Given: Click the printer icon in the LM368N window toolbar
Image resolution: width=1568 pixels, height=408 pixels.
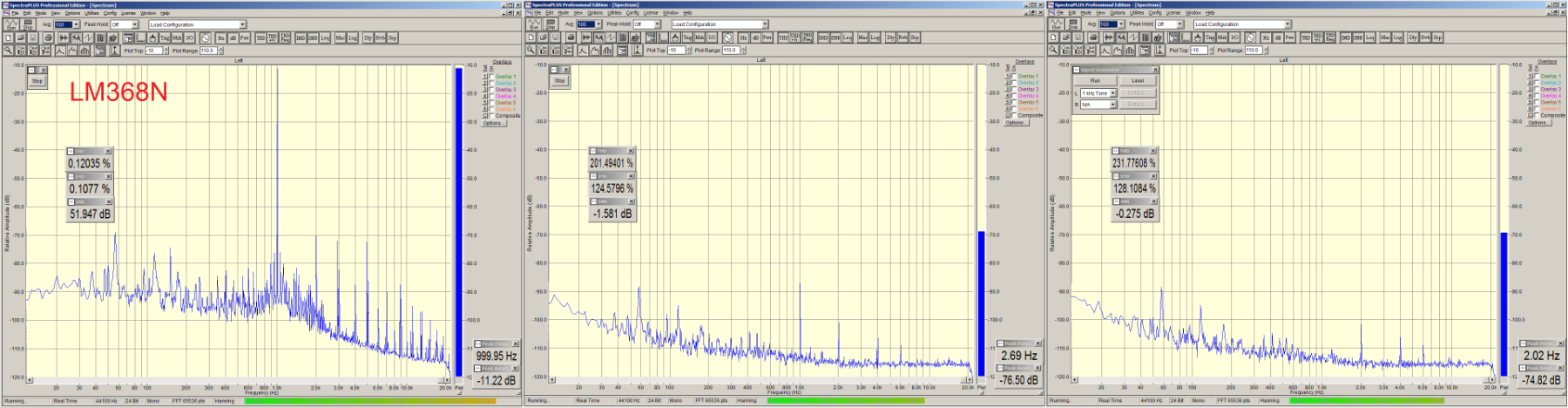Looking at the screenshot, I should click(x=49, y=38).
